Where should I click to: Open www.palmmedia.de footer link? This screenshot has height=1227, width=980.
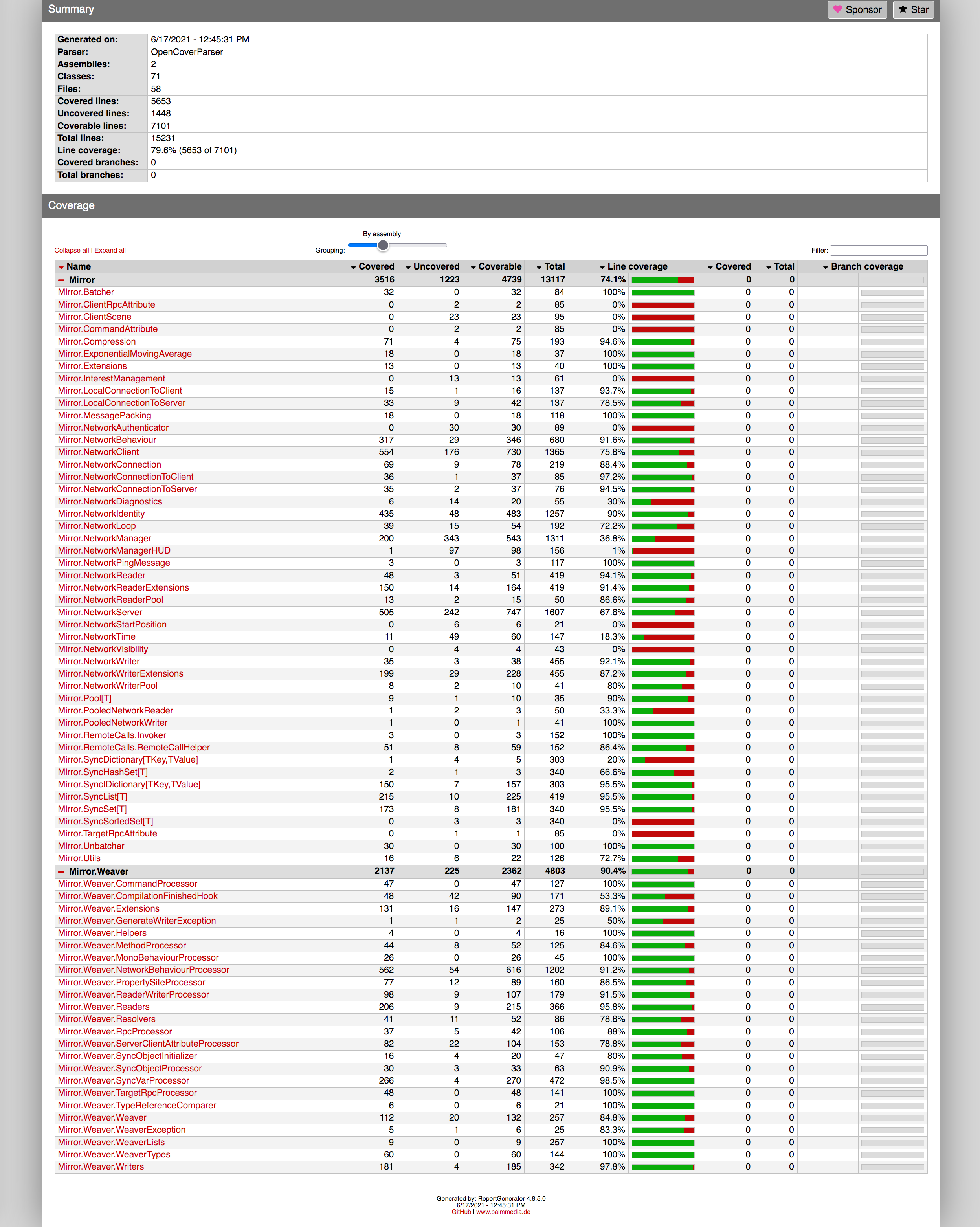pyautogui.click(x=503, y=1212)
